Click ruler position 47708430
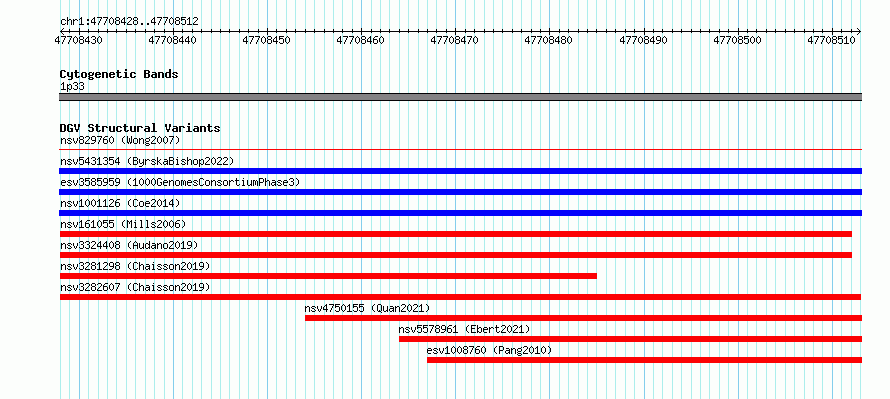890x399 pixels. (x=79, y=40)
